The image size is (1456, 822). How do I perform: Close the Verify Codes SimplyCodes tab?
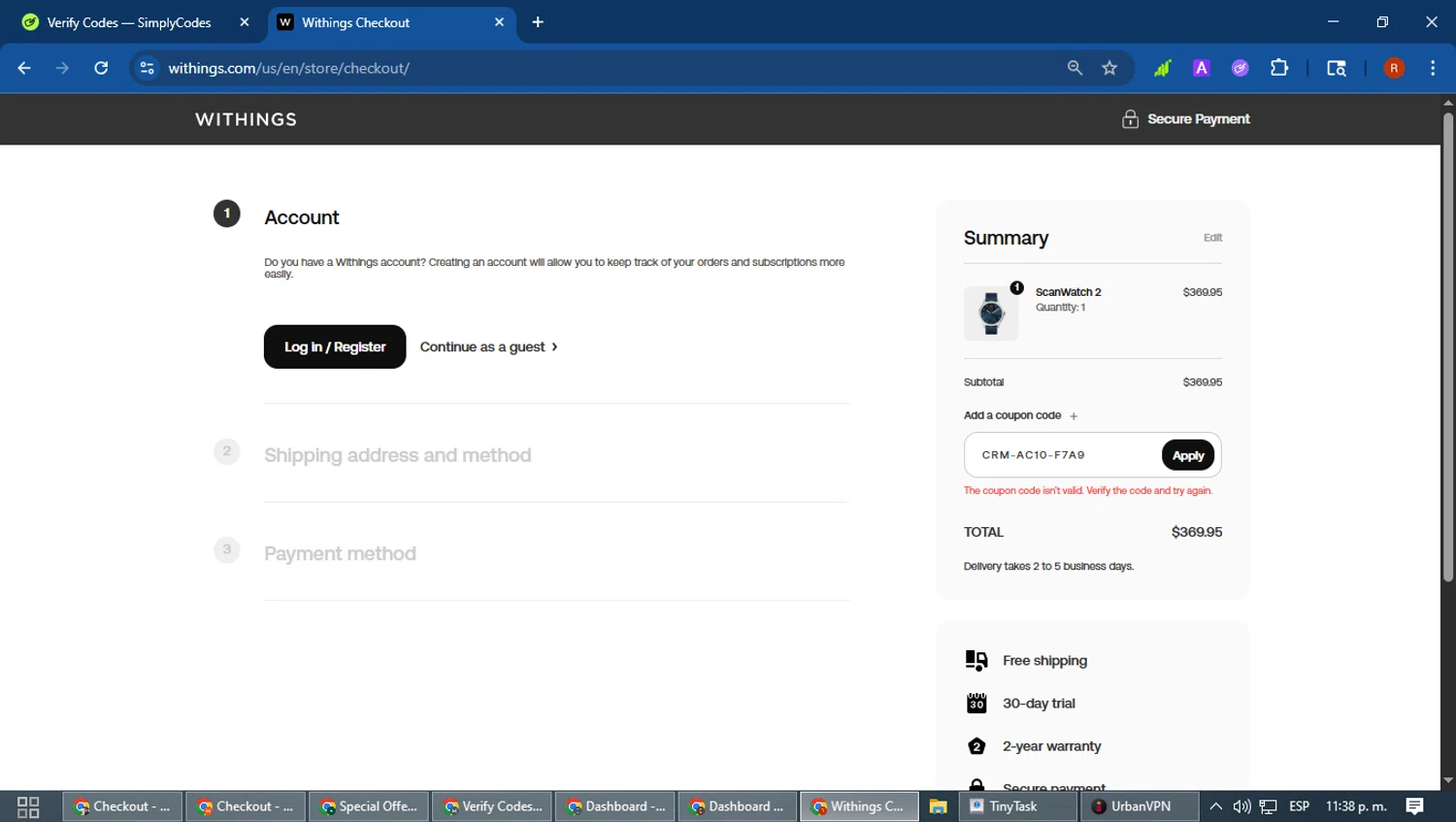point(245,22)
